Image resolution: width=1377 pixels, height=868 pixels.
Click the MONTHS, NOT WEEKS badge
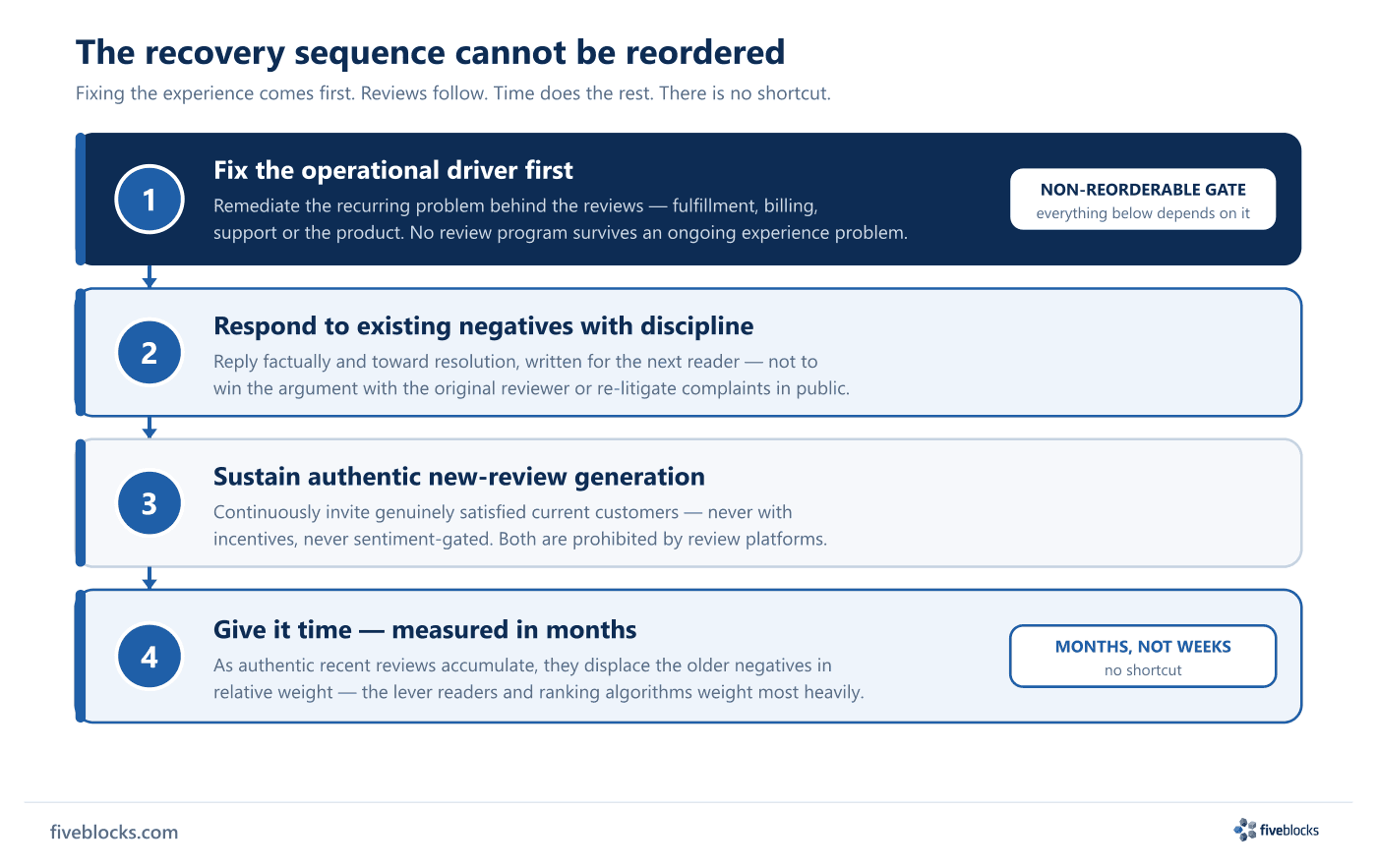(1143, 657)
